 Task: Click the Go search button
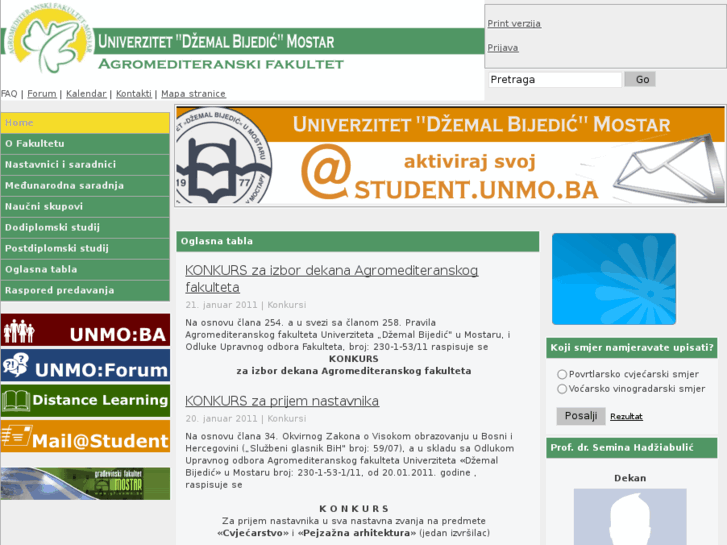[640, 79]
